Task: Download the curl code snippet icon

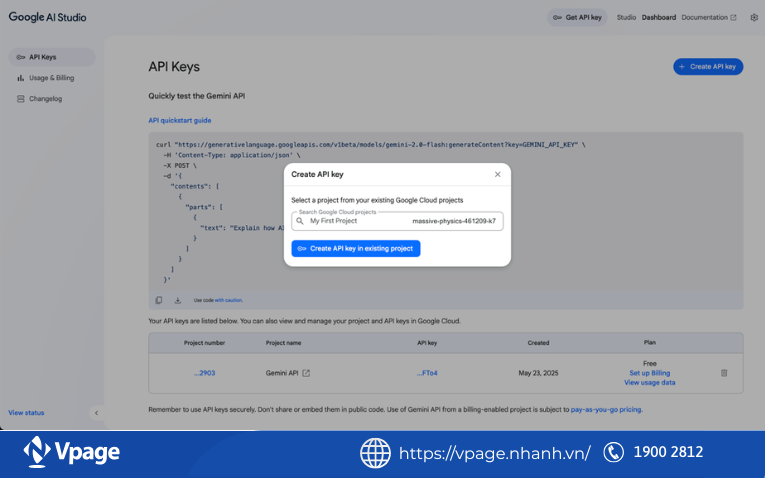Action: click(x=178, y=300)
